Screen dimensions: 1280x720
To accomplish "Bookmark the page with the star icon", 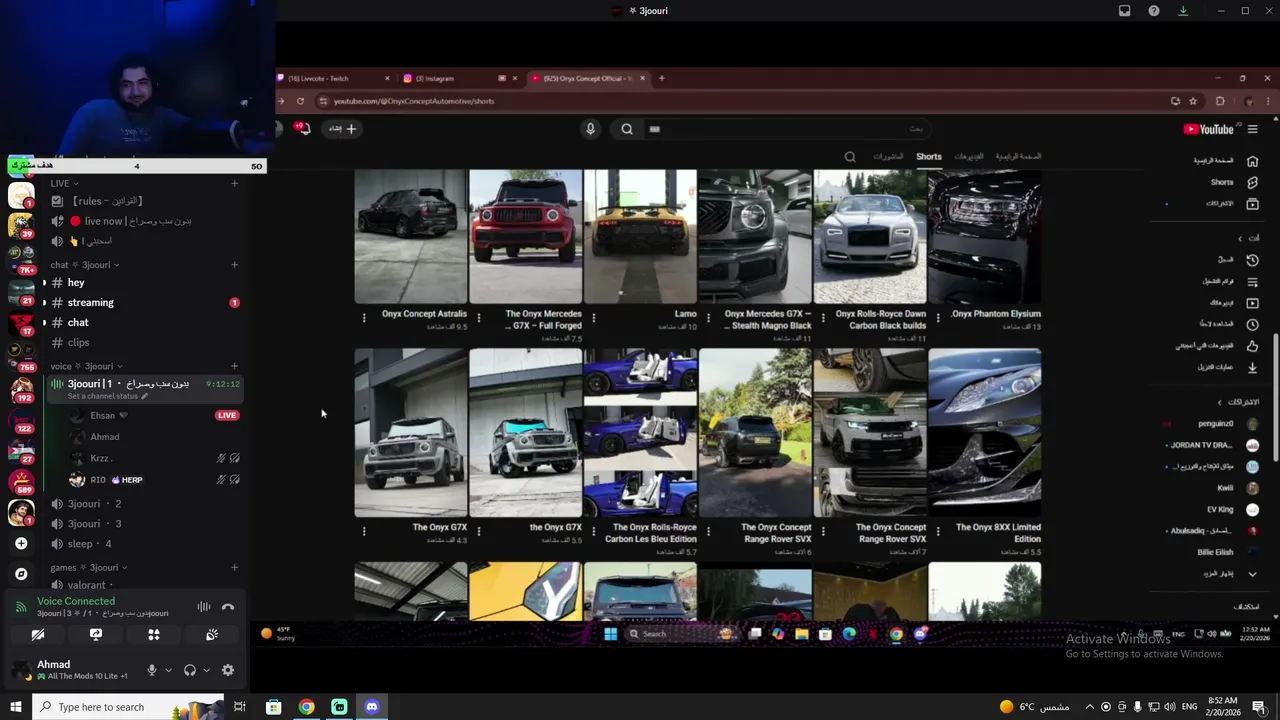I will (x=1193, y=101).
